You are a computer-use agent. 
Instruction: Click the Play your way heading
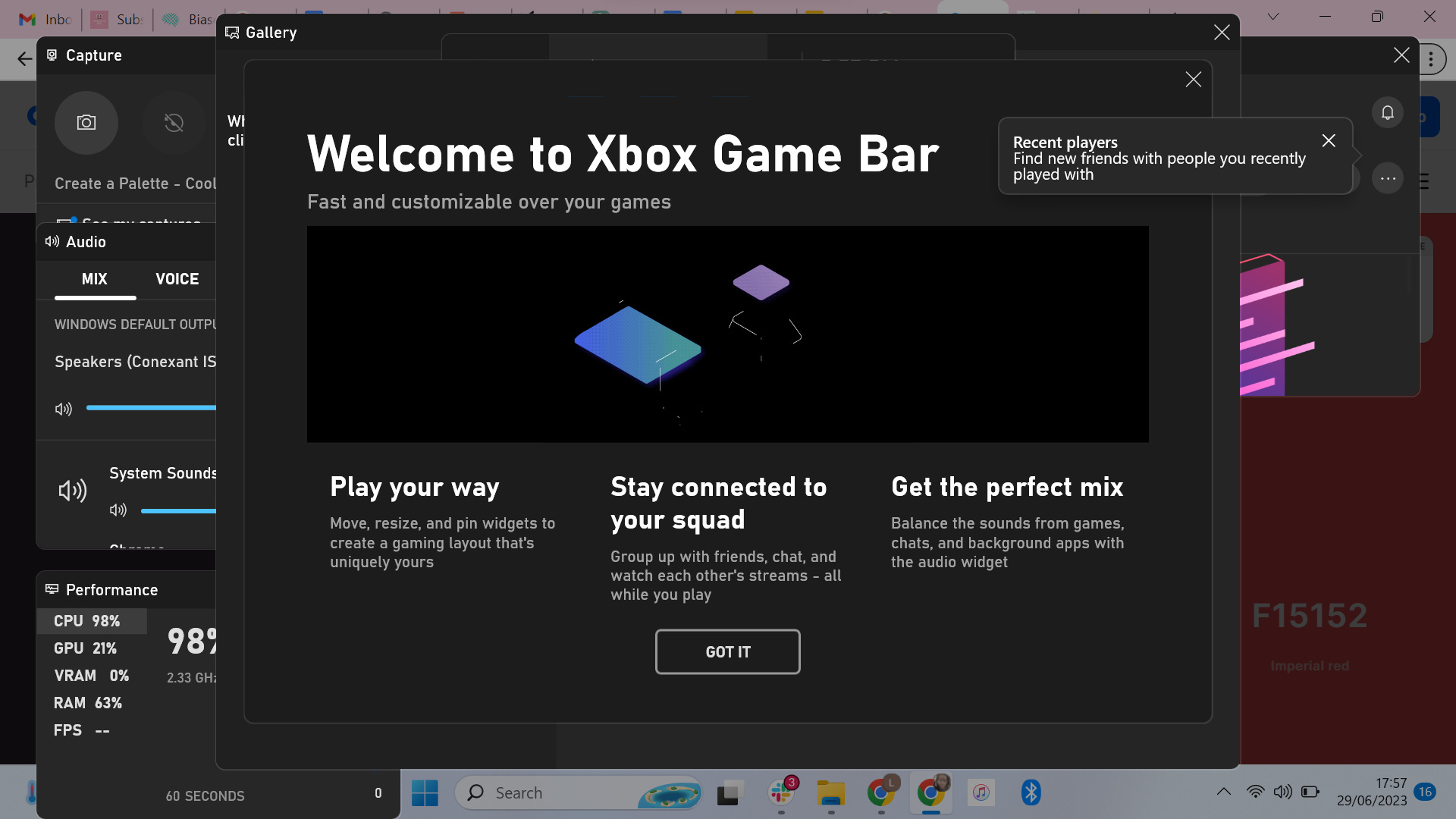click(415, 487)
